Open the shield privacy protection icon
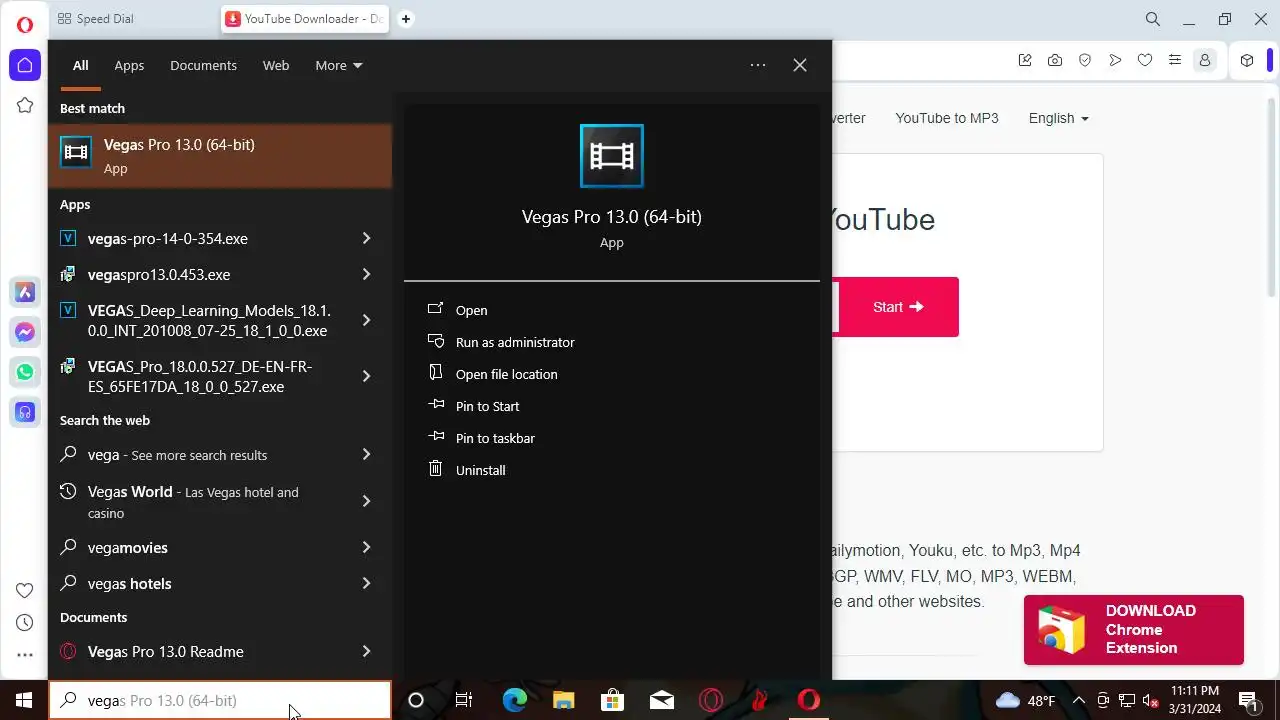 click(1085, 60)
